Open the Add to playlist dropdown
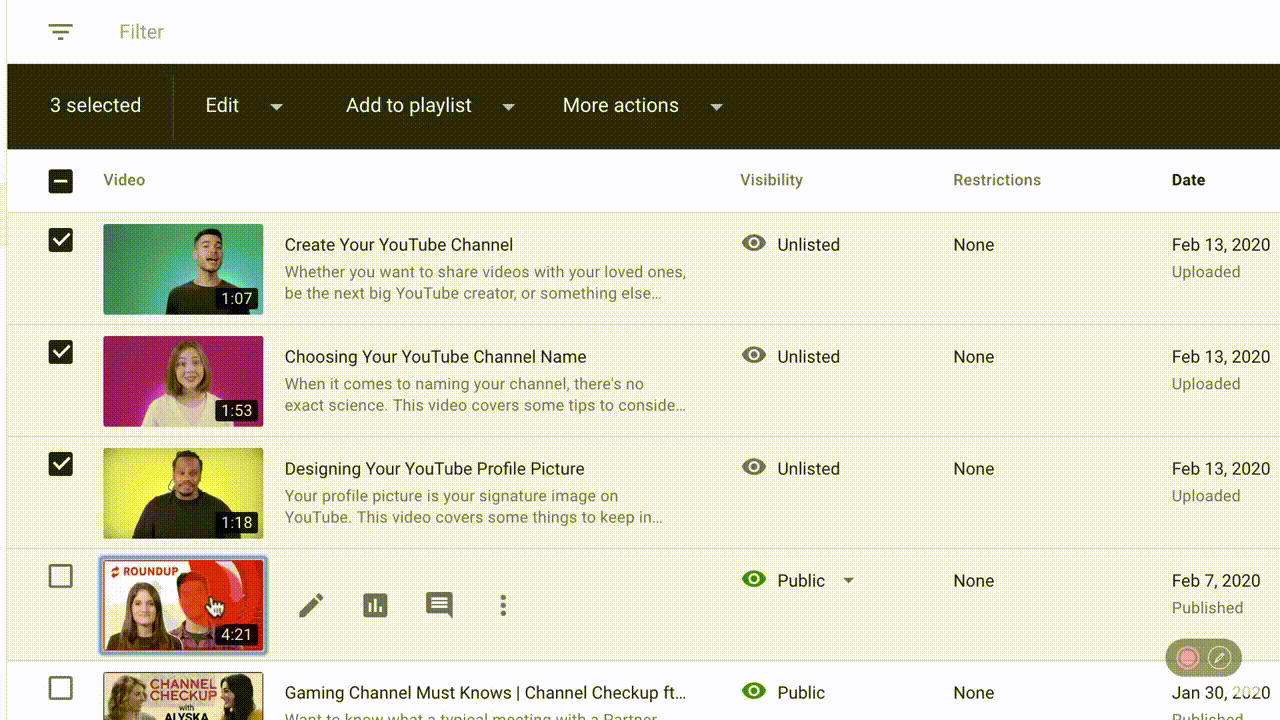The width and height of the screenshot is (1280, 720). tap(430, 106)
